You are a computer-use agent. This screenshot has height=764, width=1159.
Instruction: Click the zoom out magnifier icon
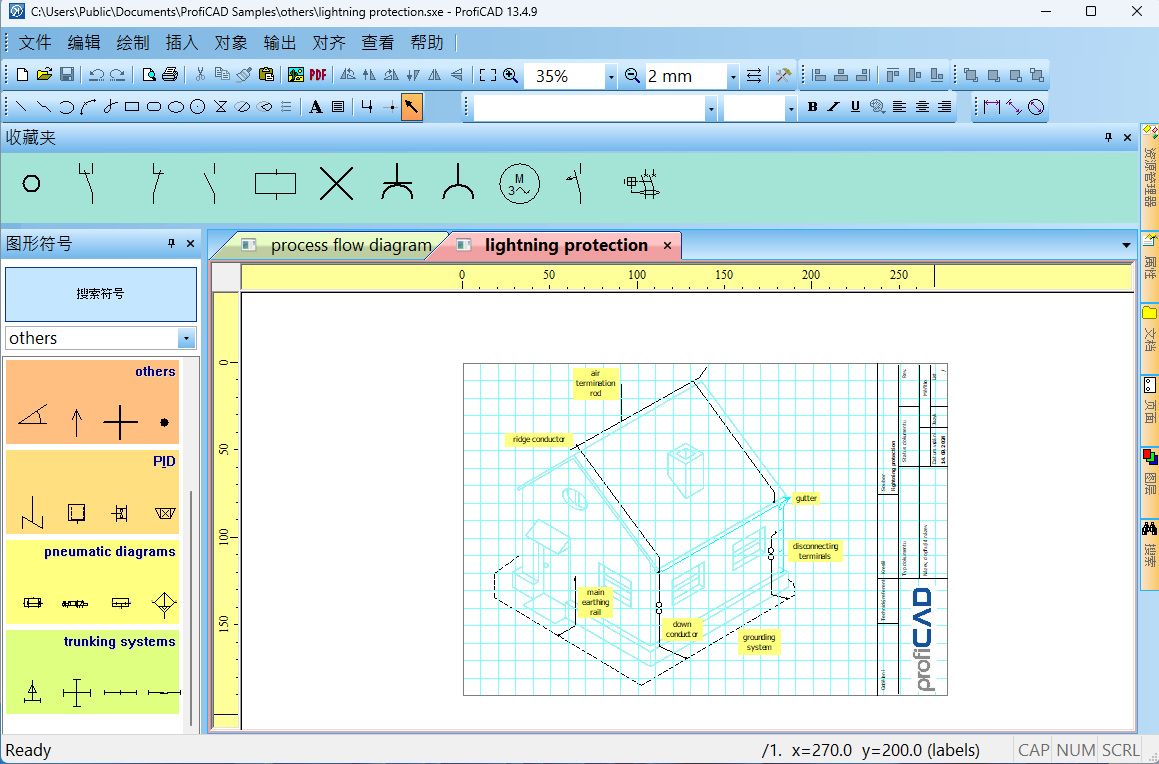[632, 75]
